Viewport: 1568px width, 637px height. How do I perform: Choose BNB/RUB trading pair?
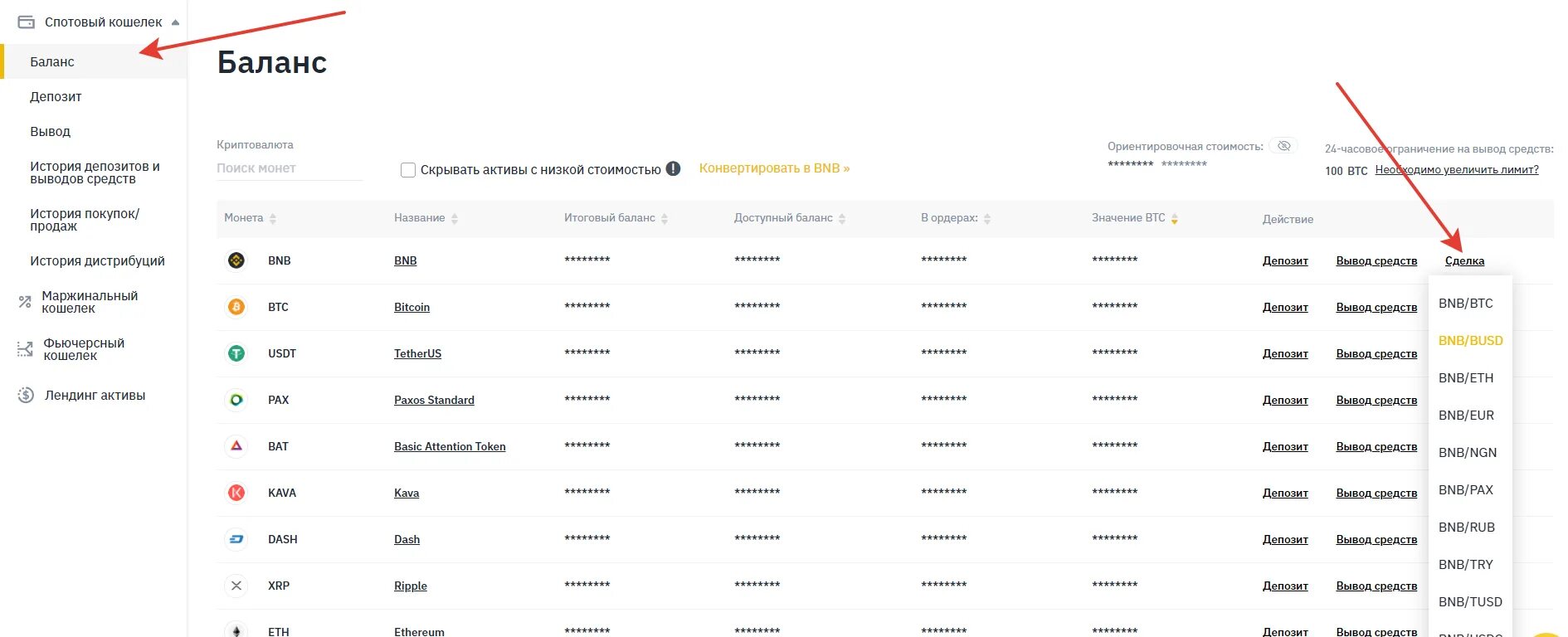point(1467,528)
